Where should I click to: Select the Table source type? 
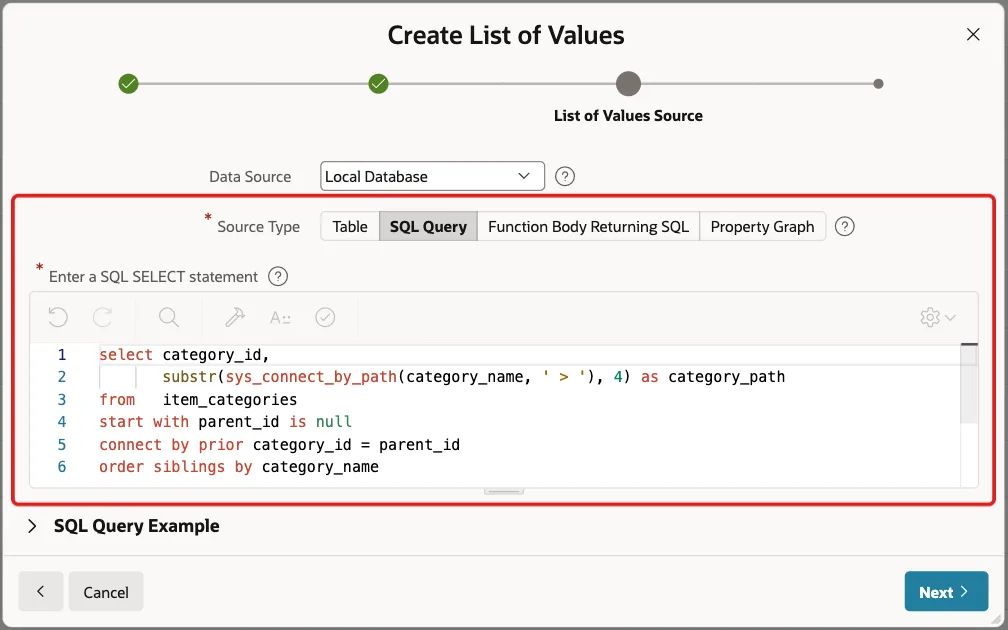click(x=350, y=226)
